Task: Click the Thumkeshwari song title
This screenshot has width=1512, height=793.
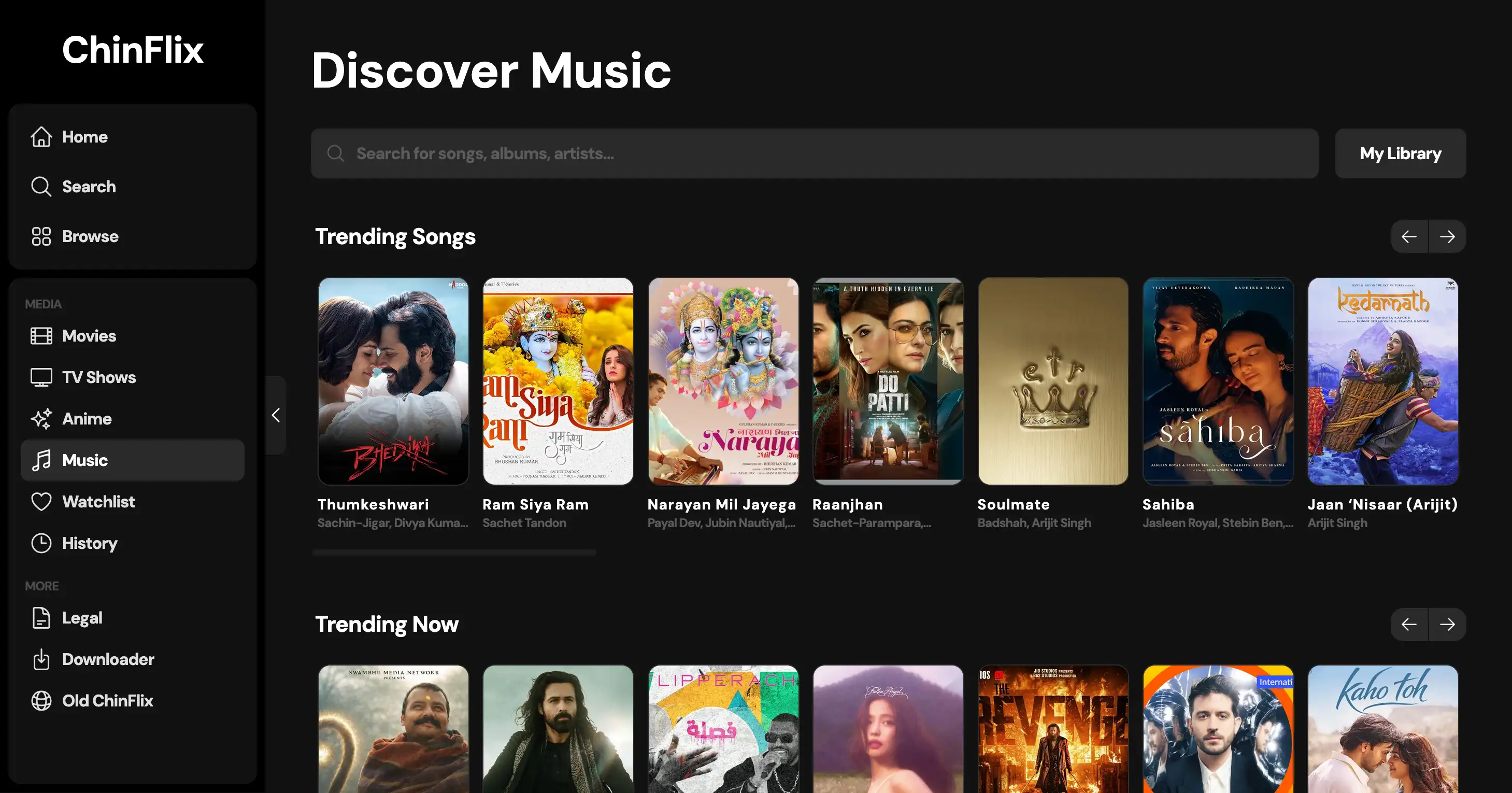Action: pos(373,504)
